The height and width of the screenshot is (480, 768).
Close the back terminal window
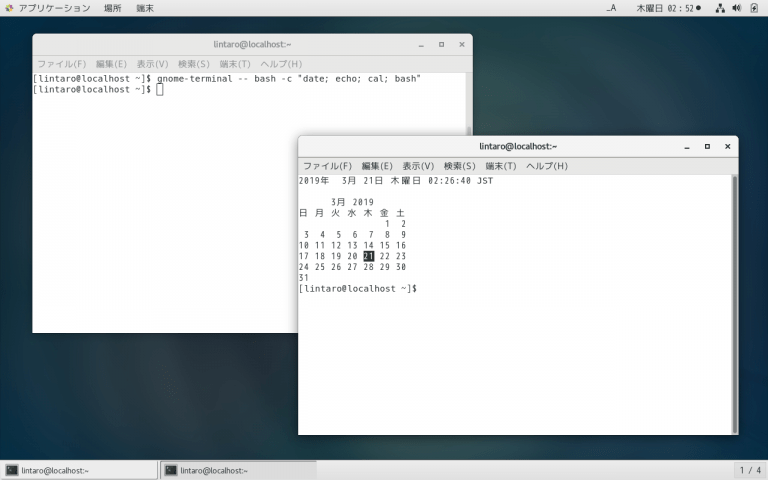pos(461,45)
